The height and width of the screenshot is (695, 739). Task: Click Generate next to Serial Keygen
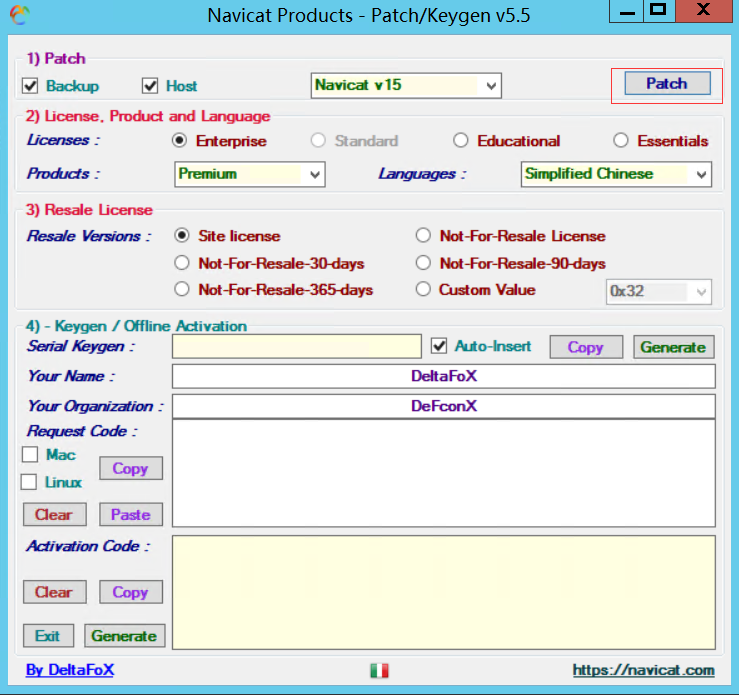click(673, 347)
